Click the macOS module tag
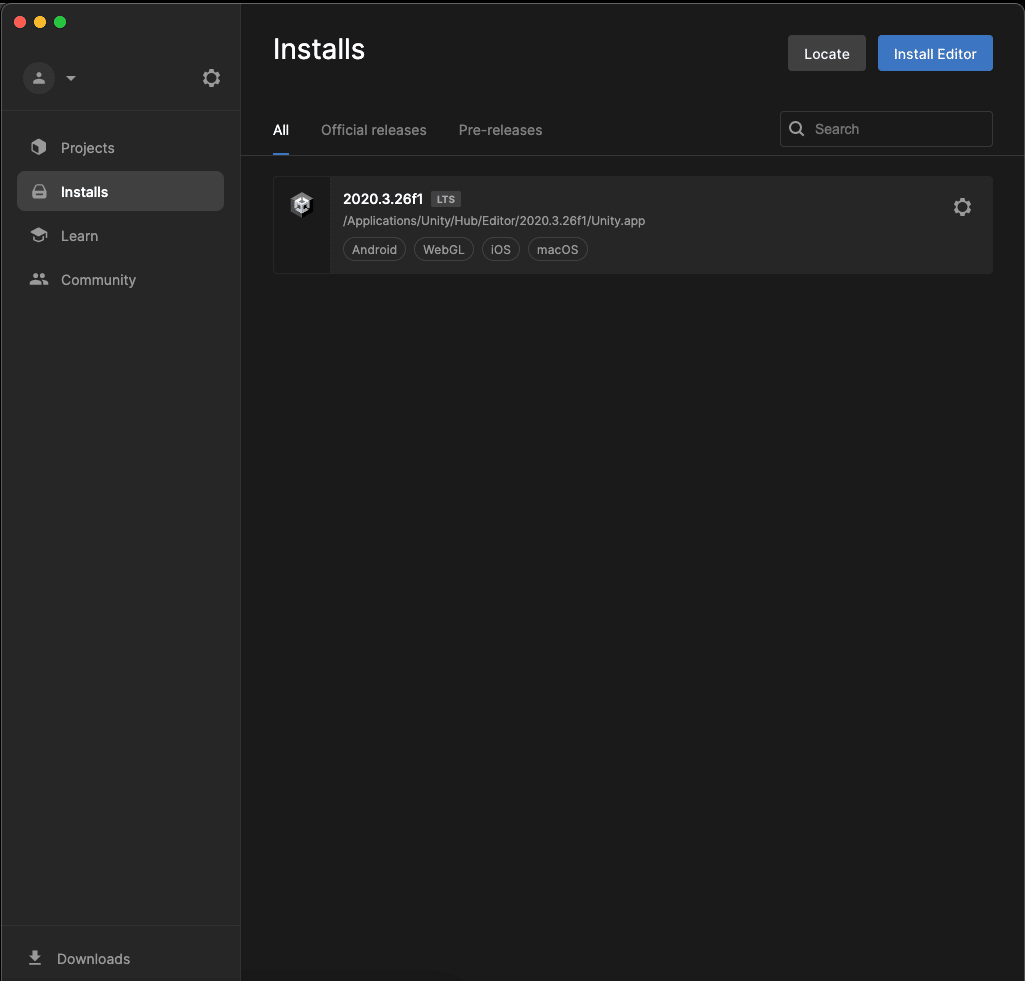 [x=558, y=250]
